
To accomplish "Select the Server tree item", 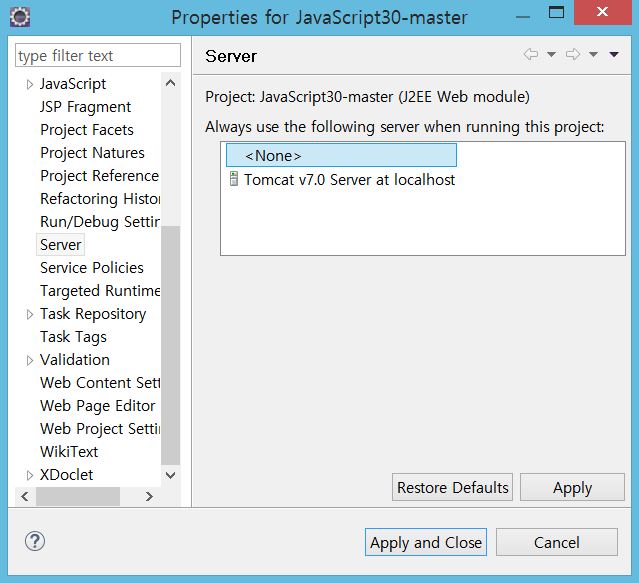I will [x=60, y=245].
